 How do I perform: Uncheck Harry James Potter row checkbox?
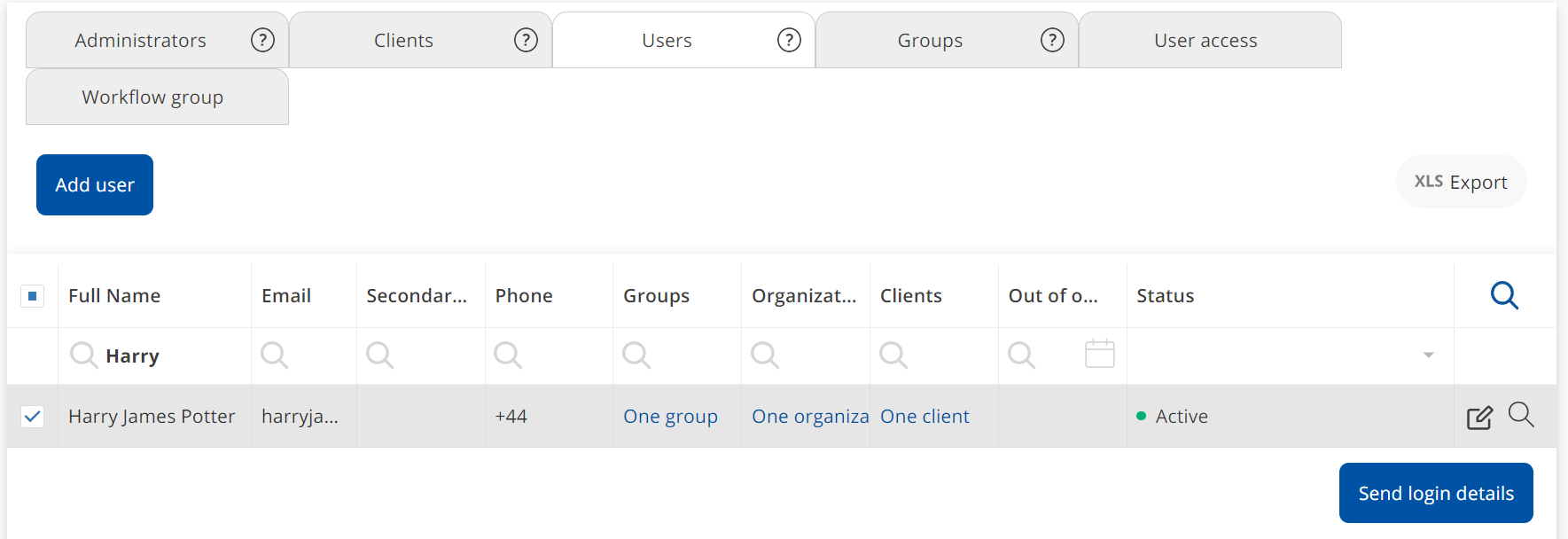(33, 417)
